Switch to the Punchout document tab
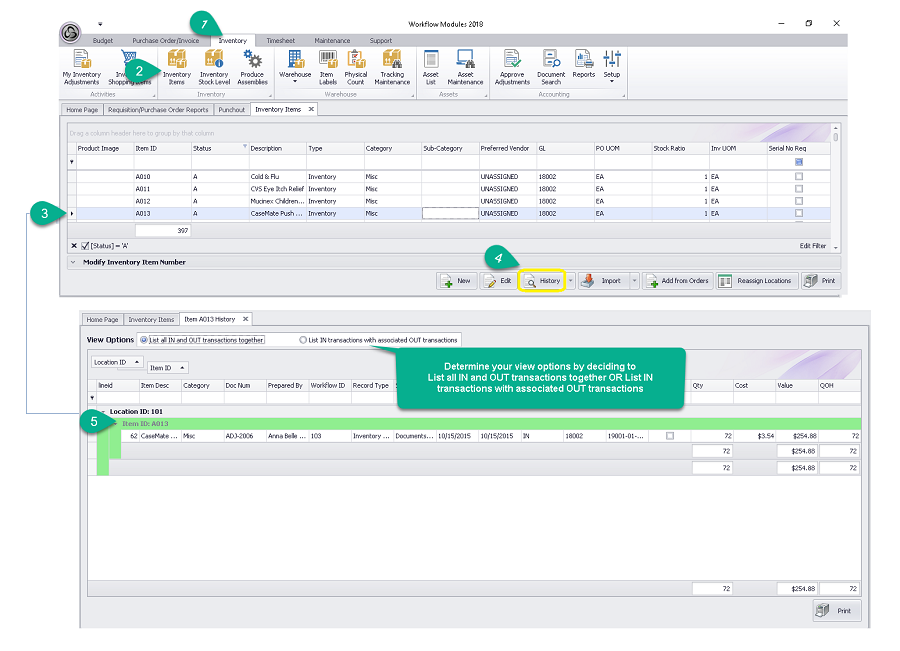This screenshot has height=651, width=900. click(x=231, y=110)
